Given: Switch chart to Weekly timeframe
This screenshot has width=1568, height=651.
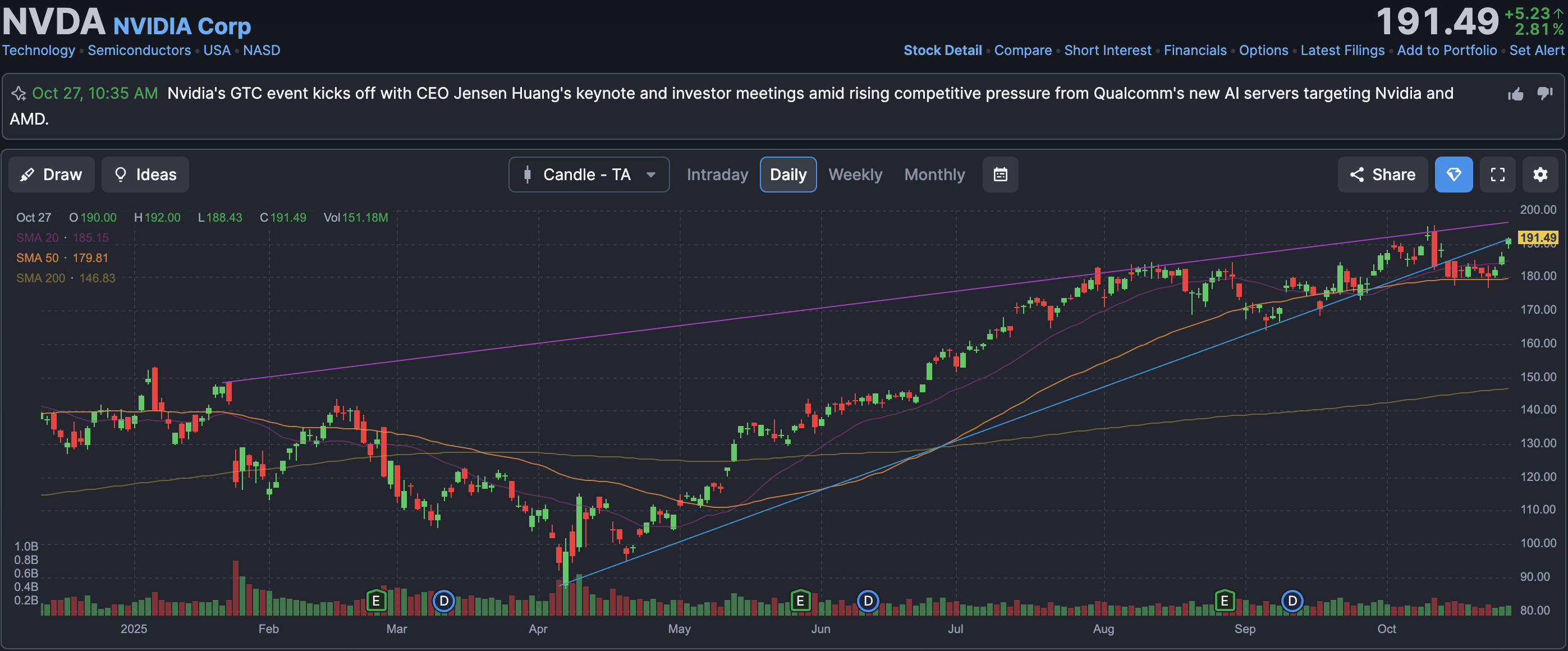Looking at the screenshot, I should [855, 175].
